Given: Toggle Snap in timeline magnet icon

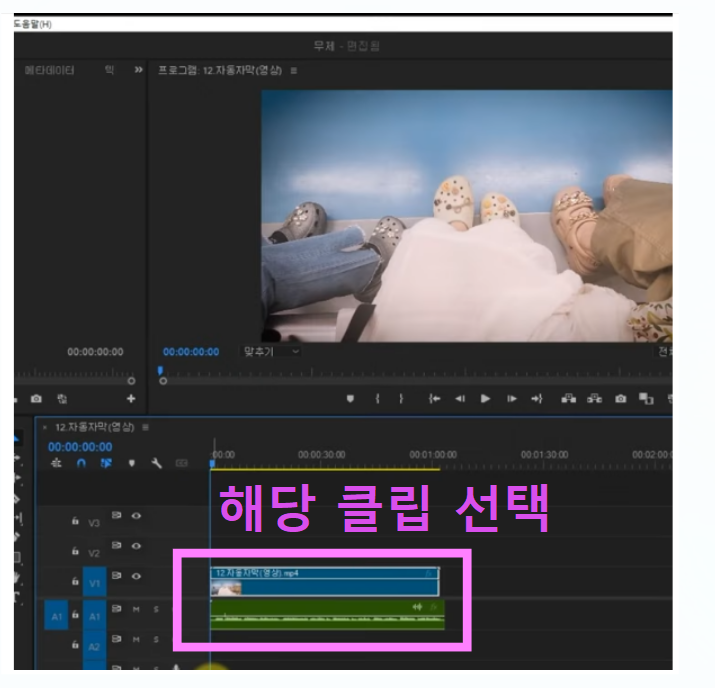Looking at the screenshot, I should point(81,464).
